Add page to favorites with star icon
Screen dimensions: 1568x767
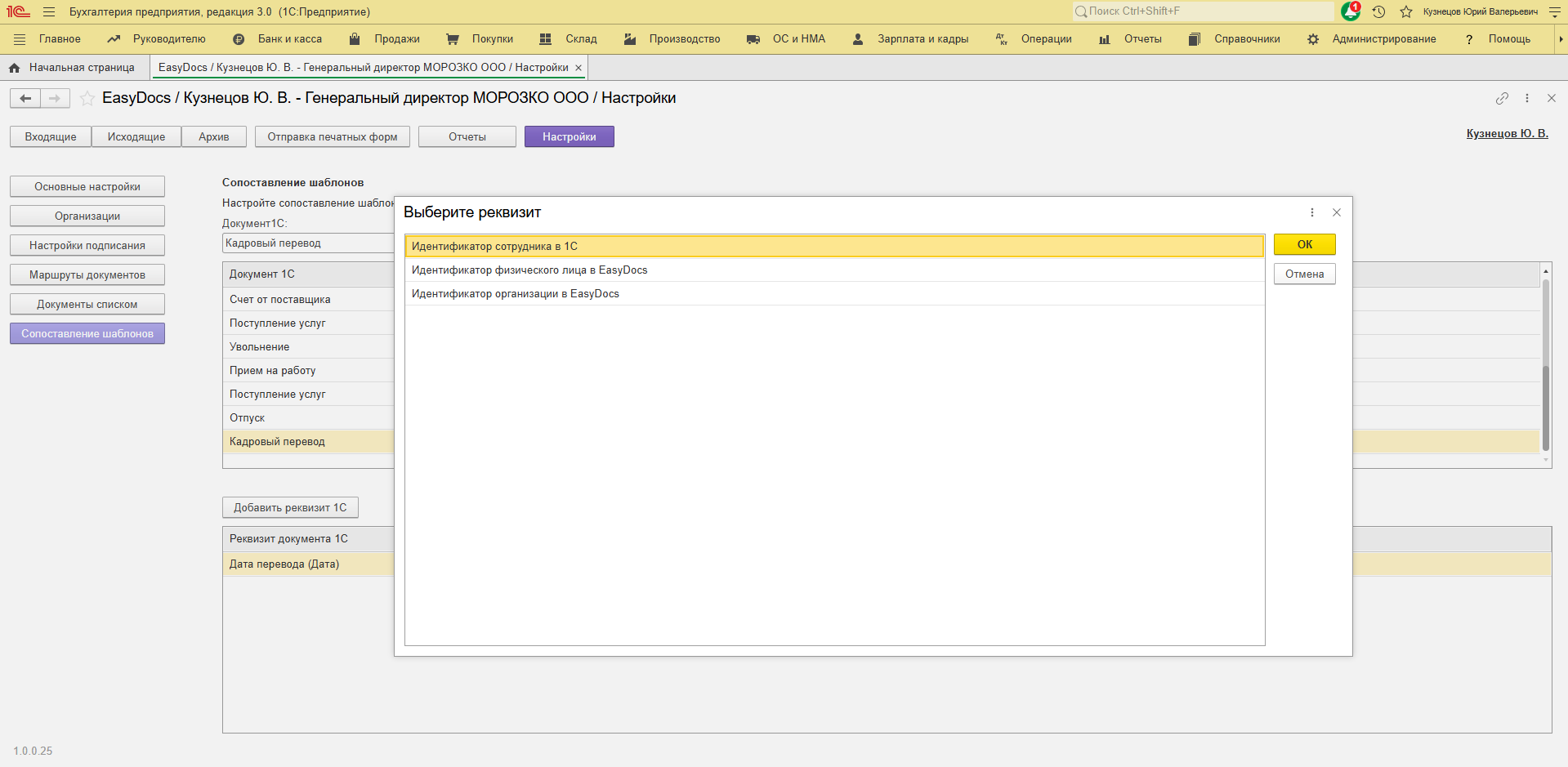tap(87, 98)
